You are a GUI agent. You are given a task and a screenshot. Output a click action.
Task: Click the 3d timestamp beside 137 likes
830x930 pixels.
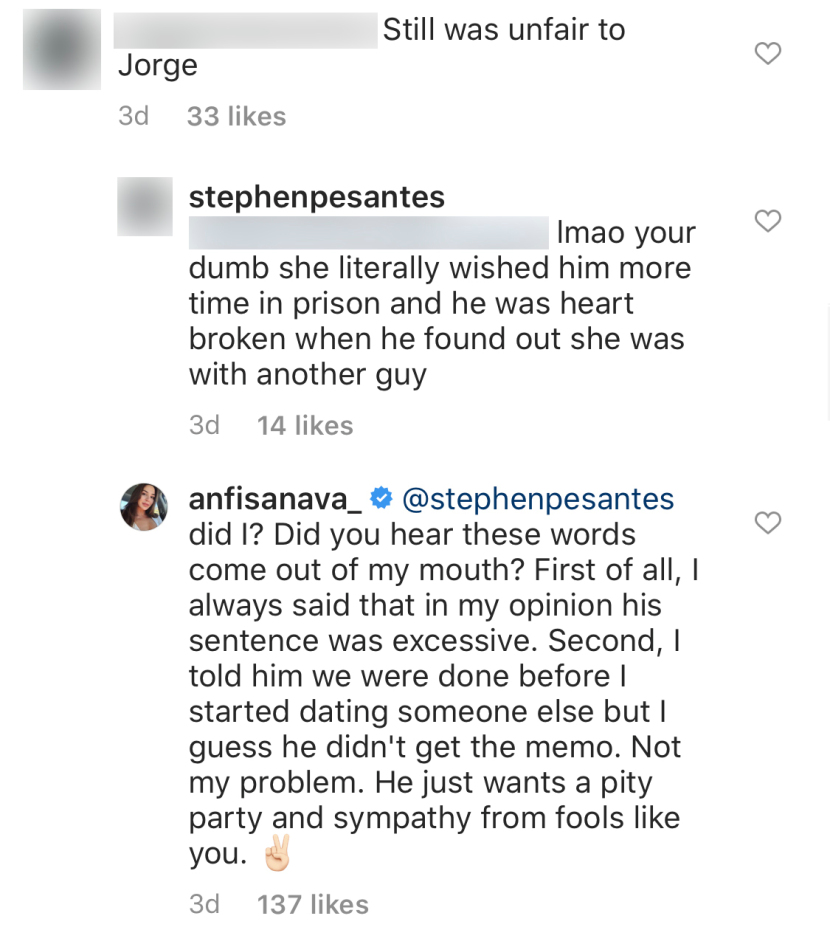coord(204,904)
